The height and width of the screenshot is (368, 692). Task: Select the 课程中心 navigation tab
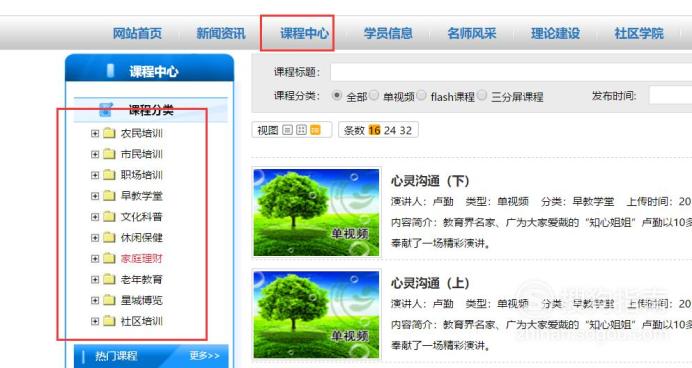pos(304,34)
